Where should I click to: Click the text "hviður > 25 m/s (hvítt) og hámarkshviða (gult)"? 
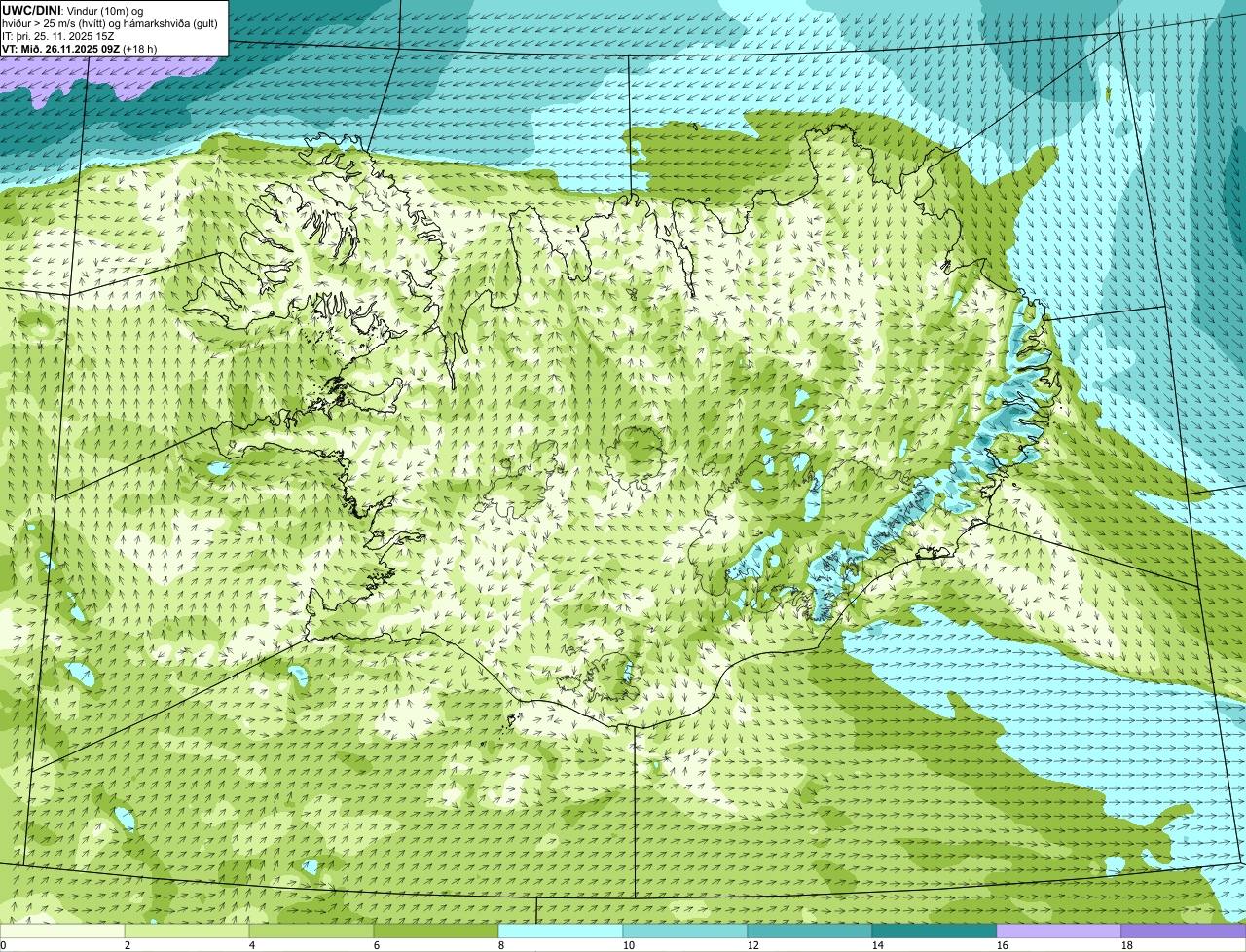click(x=110, y=23)
